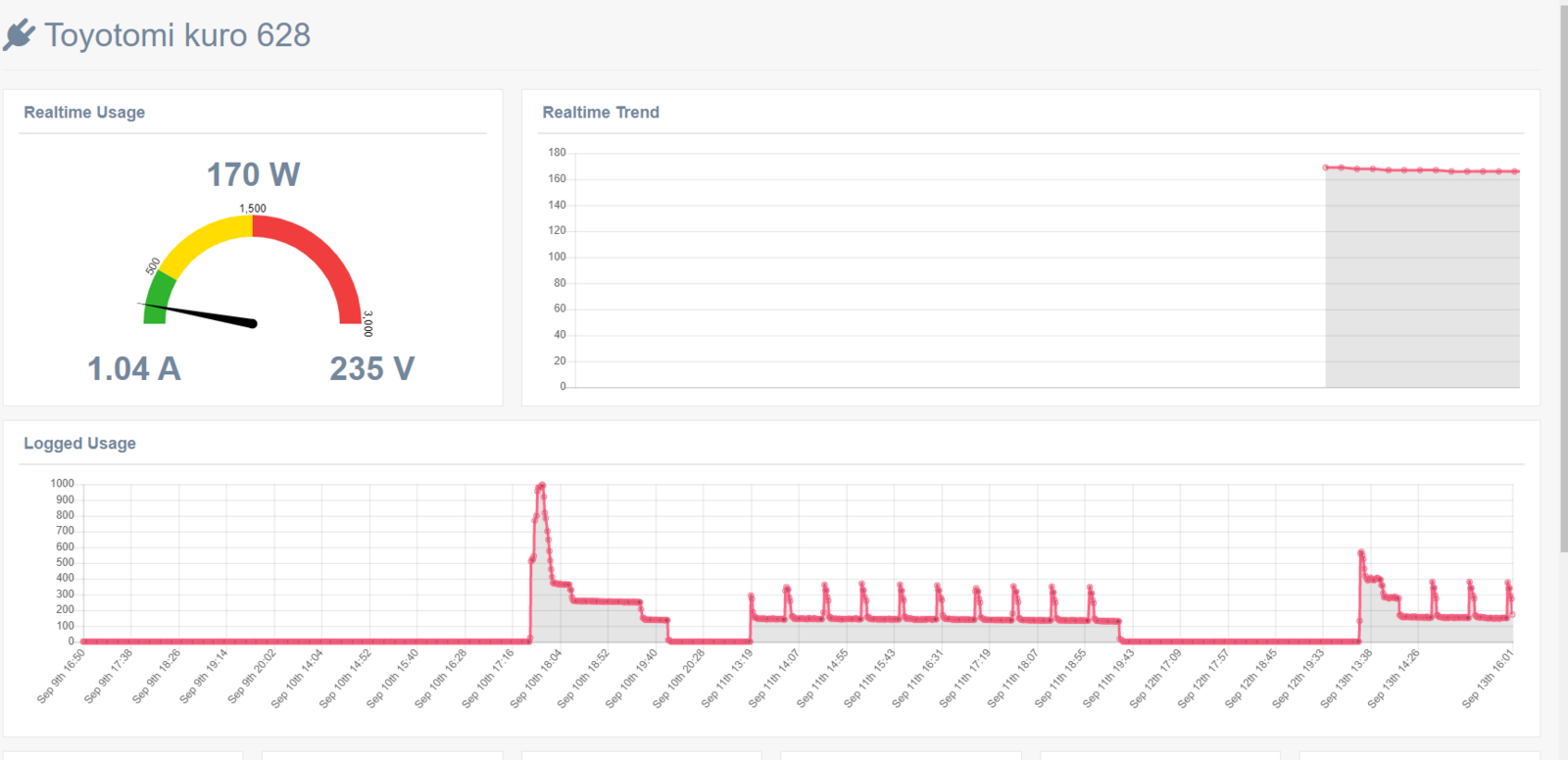Click the Sep 11th 16:31 time label

[x=918, y=678]
